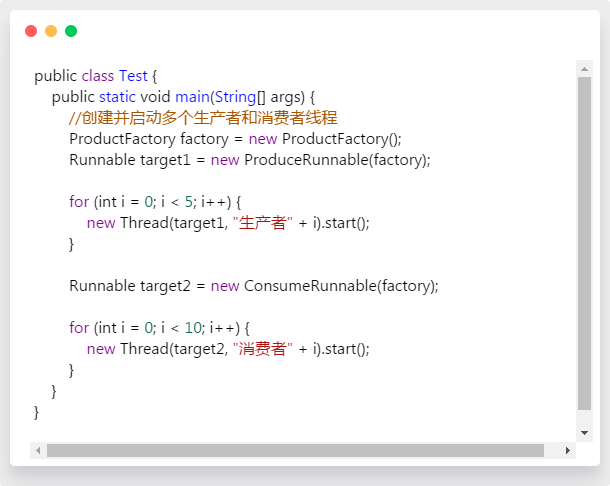
Task: Click the "main" method name
Action: tap(192, 96)
